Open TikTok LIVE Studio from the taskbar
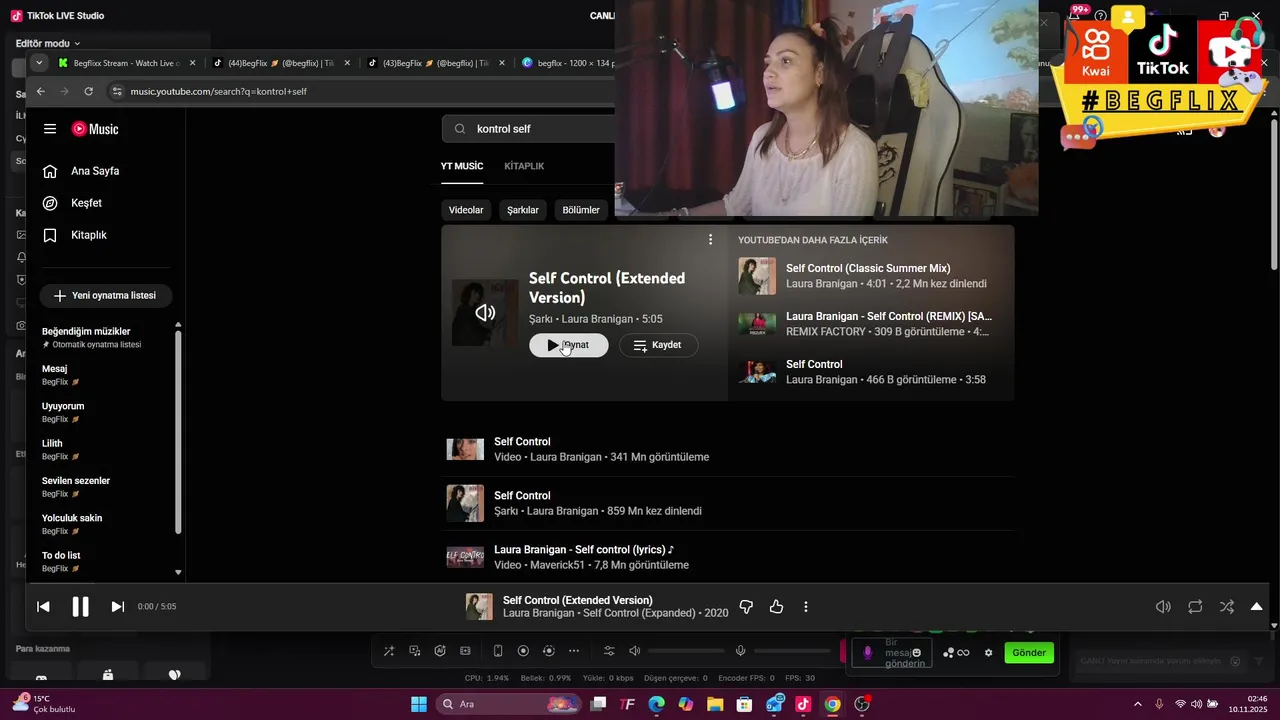 802,704
